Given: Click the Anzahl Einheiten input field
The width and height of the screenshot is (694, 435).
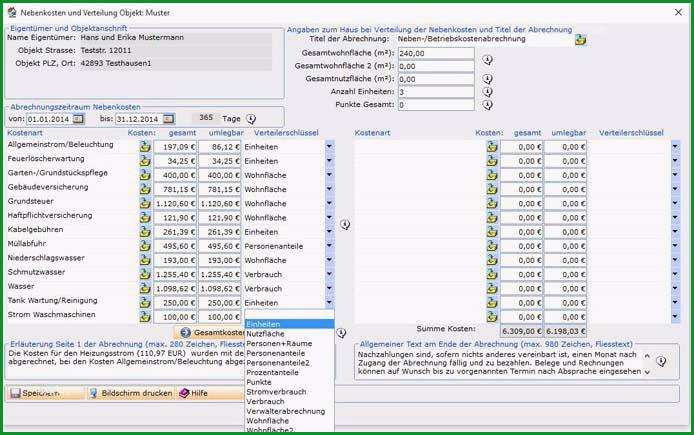Looking at the screenshot, I should (x=436, y=92).
